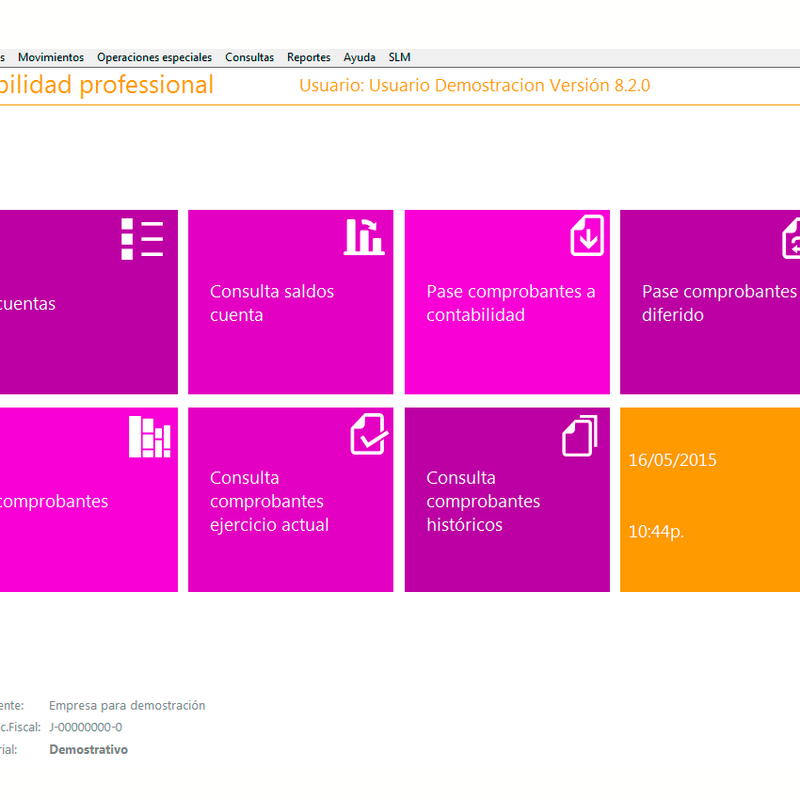Open the bright pink comprobantes tile
The image size is (800, 800).
click(x=89, y=500)
